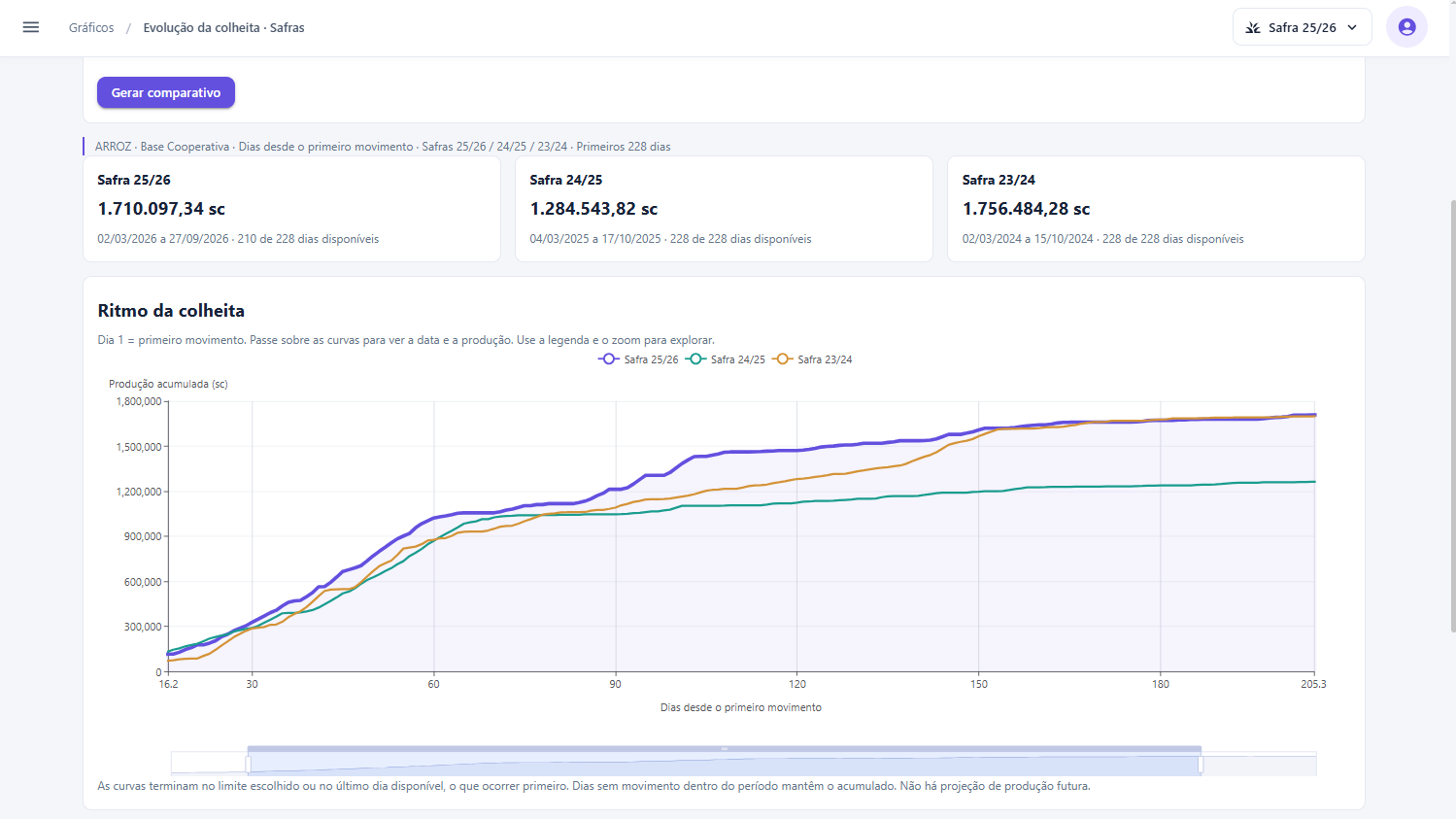Screen dimensions: 1456x819
Task: Toggle the Safra 23/24 legend series
Action: [812, 359]
